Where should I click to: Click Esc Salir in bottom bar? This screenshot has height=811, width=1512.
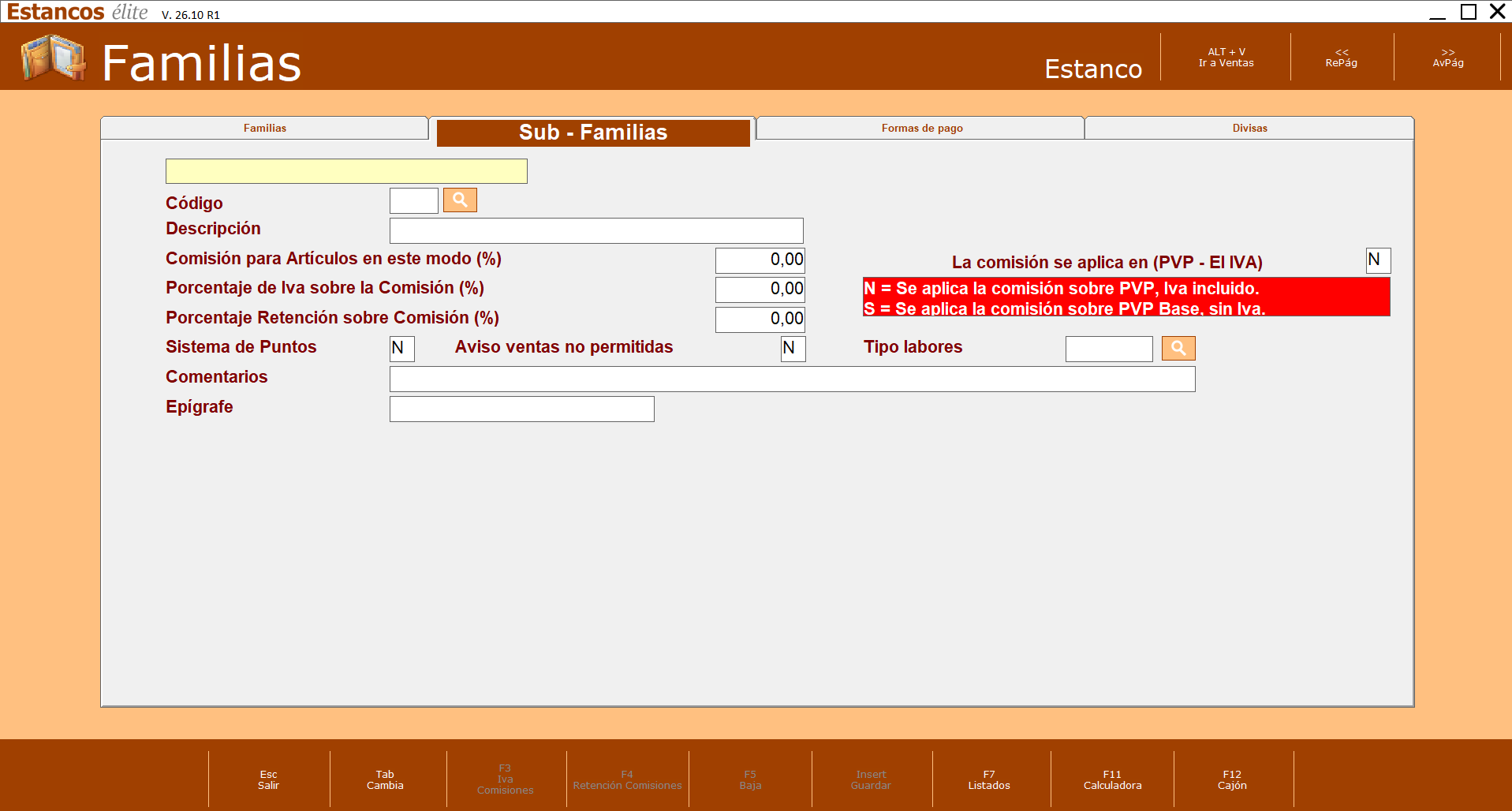coord(268,779)
